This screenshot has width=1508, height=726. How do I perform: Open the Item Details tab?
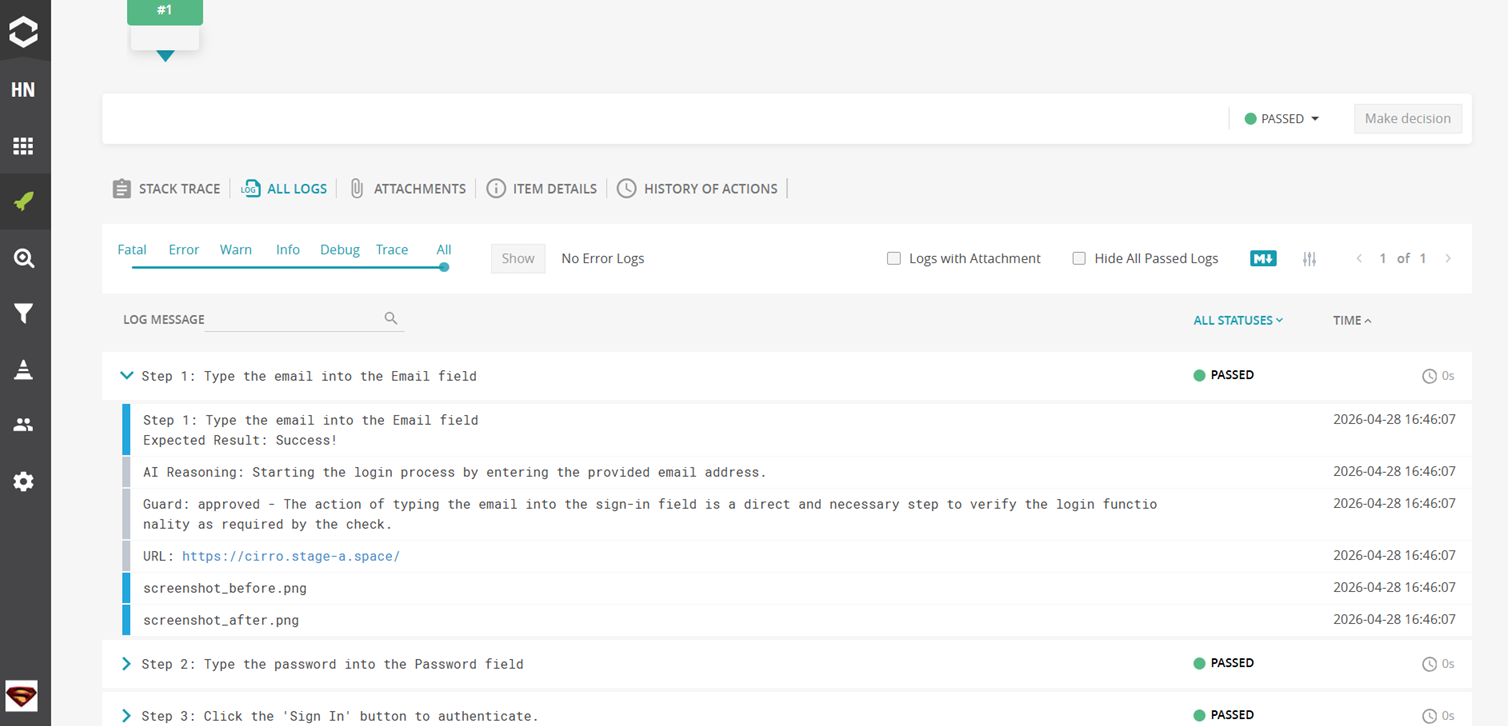541,188
